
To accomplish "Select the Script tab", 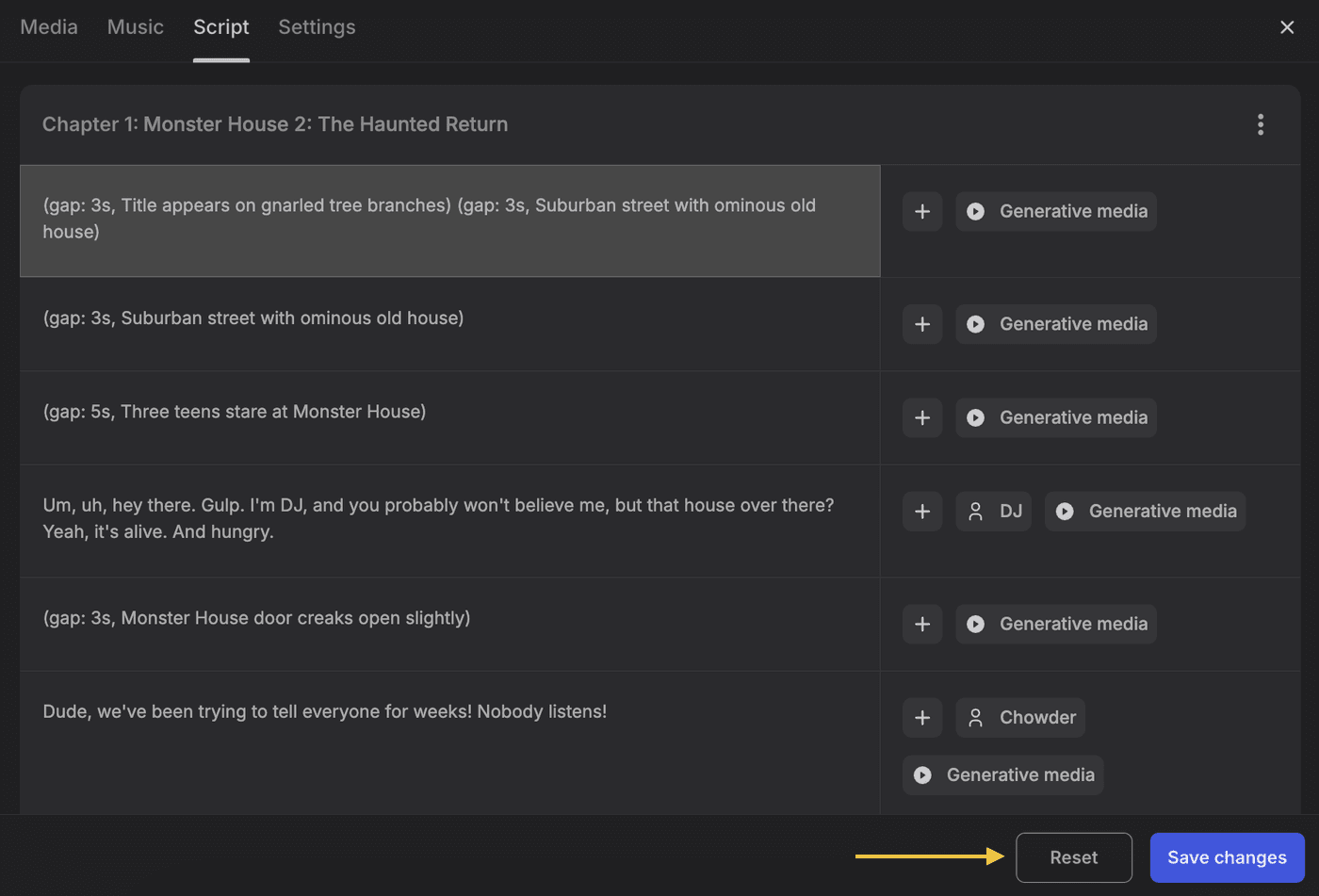I will pos(221,27).
